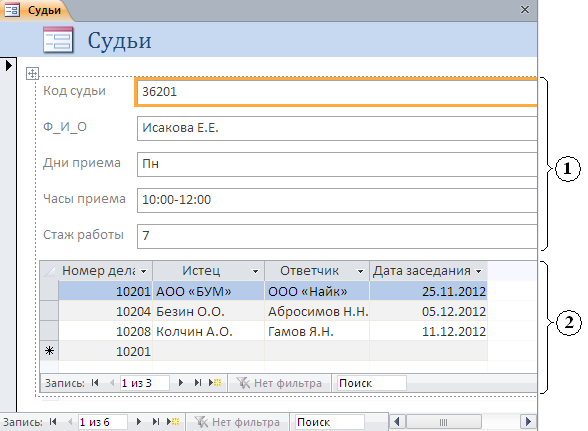
Task: Open the Дата заседания column dropdown
Action: pyautogui.click(x=478, y=271)
